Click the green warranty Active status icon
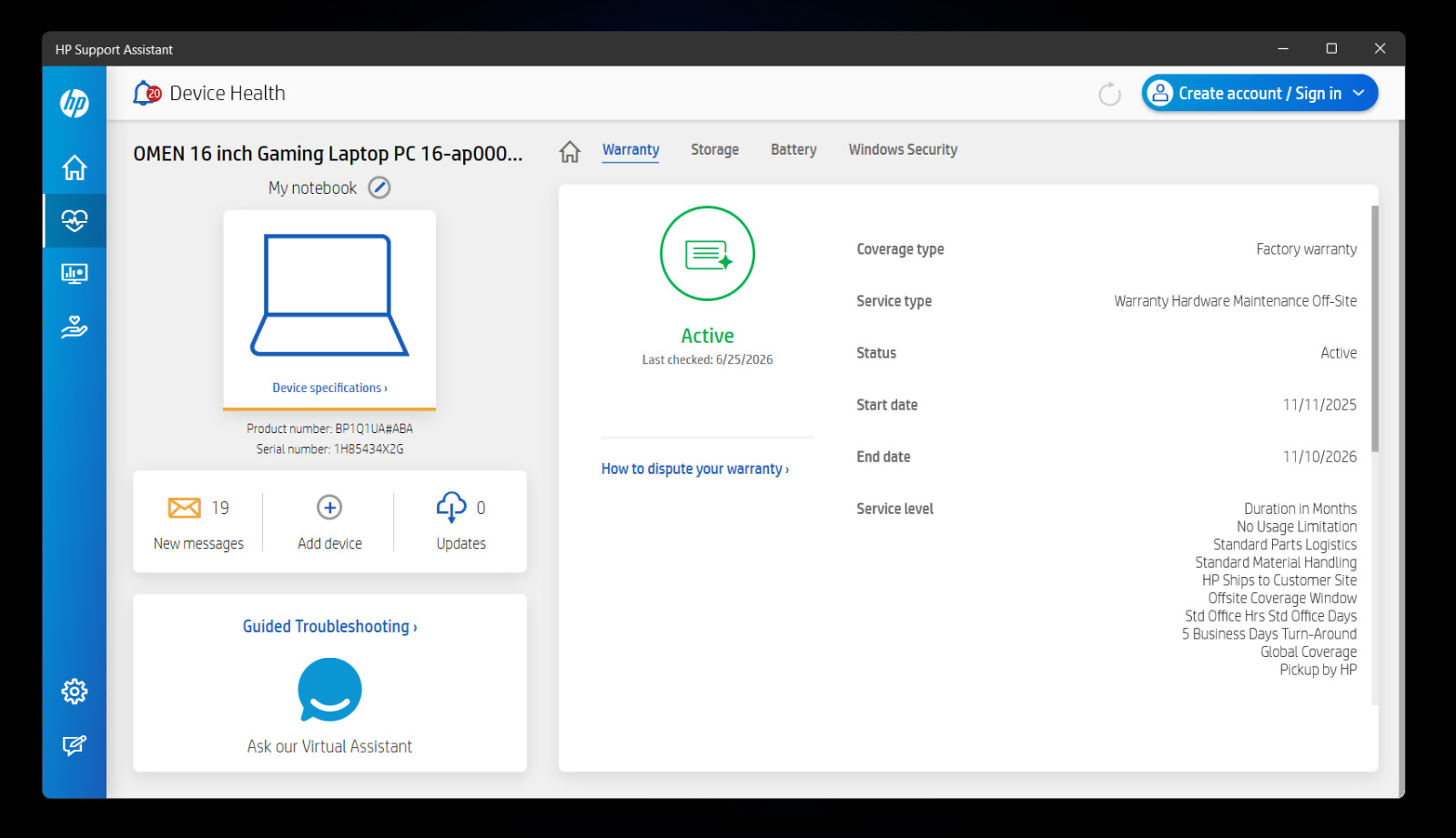The width and height of the screenshot is (1456, 838). pyautogui.click(x=707, y=253)
